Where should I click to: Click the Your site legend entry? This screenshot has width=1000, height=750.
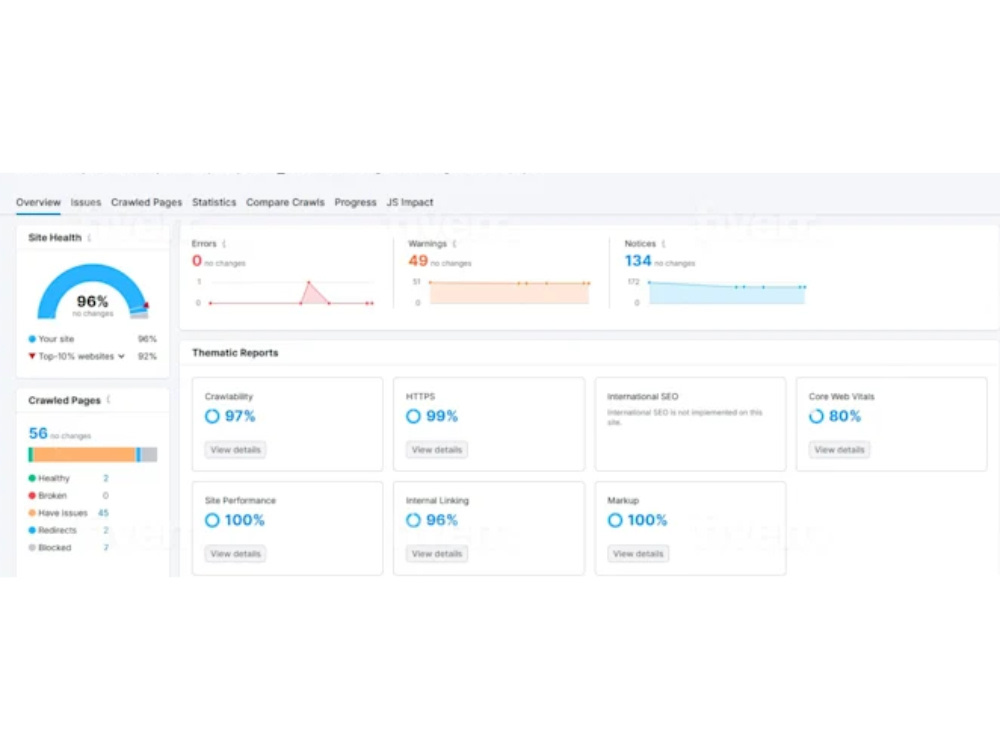coord(51,339)
